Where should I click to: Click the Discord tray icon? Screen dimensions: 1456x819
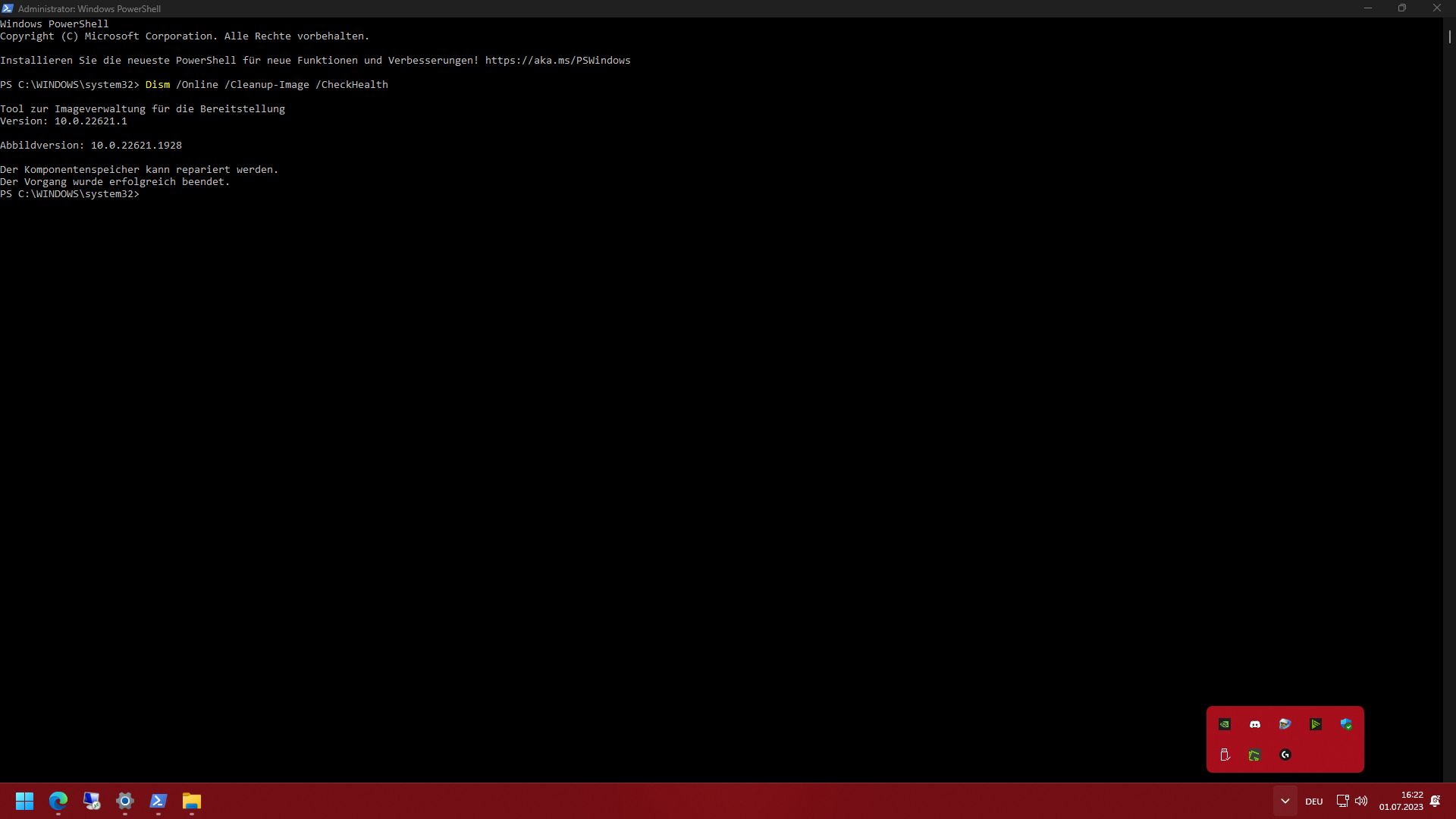pos(1255,724)
